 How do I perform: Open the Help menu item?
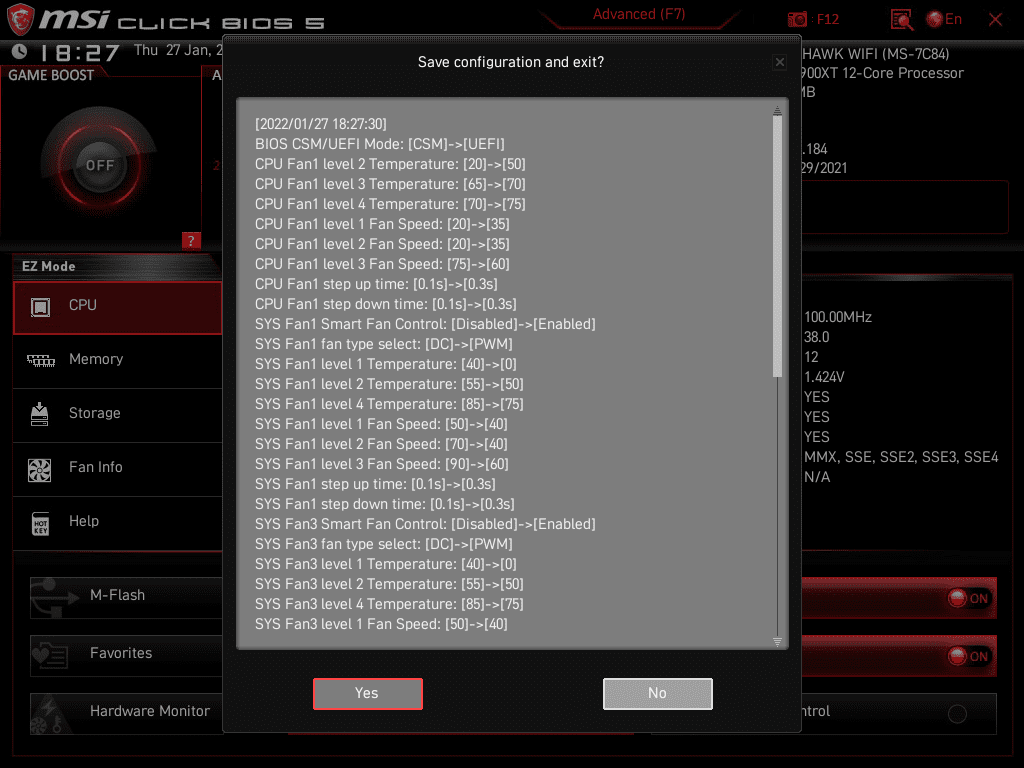click(118, 523)
